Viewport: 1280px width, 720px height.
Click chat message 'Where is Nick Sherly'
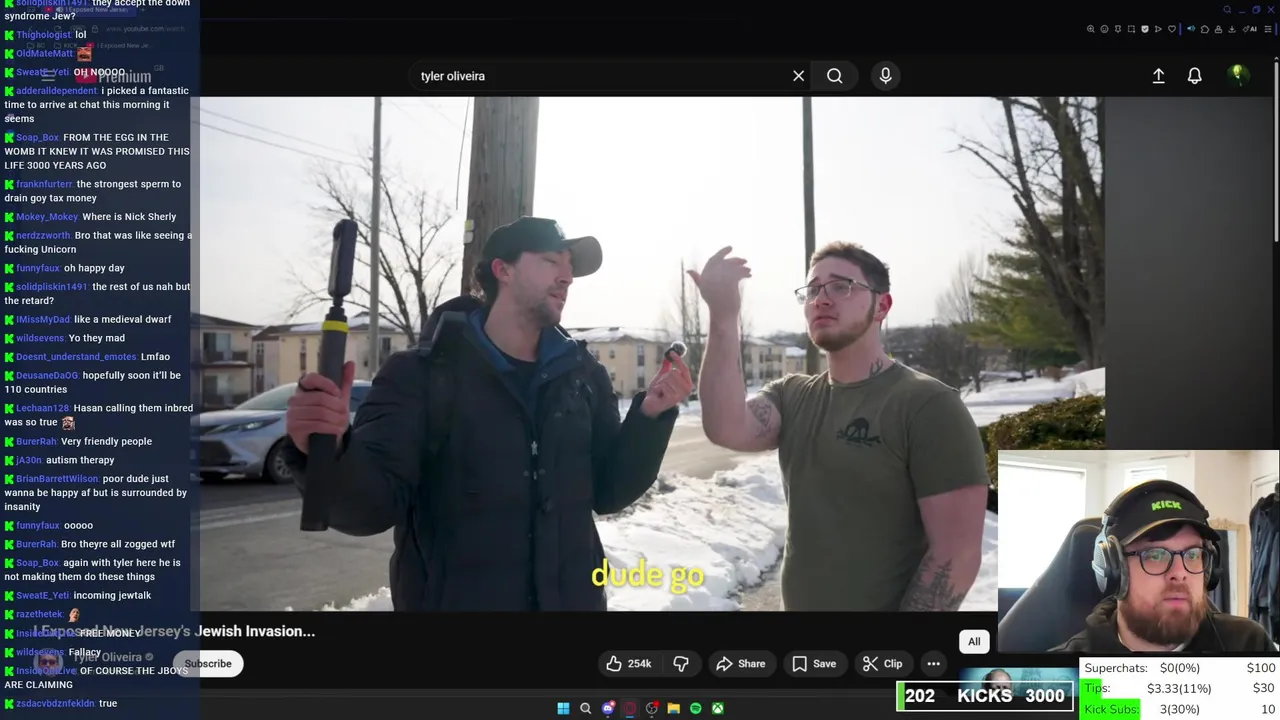129,216
